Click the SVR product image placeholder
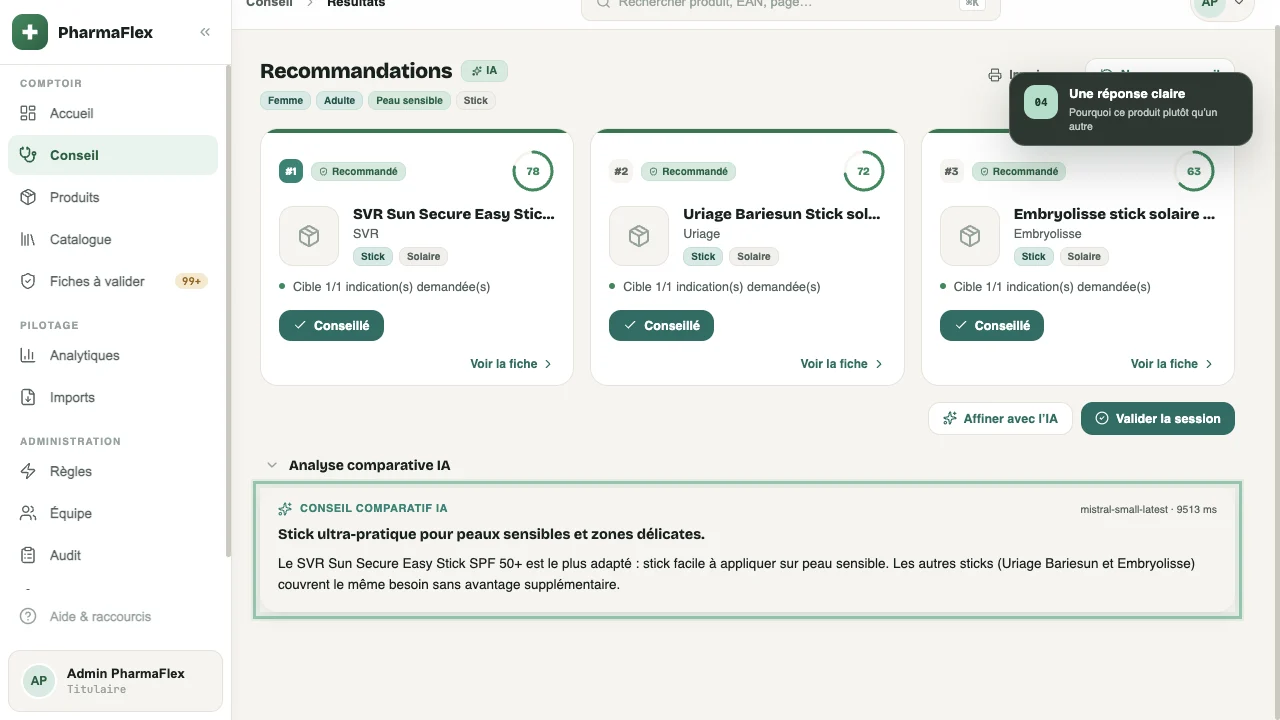The image size is (1280, 720). [309, 236]
